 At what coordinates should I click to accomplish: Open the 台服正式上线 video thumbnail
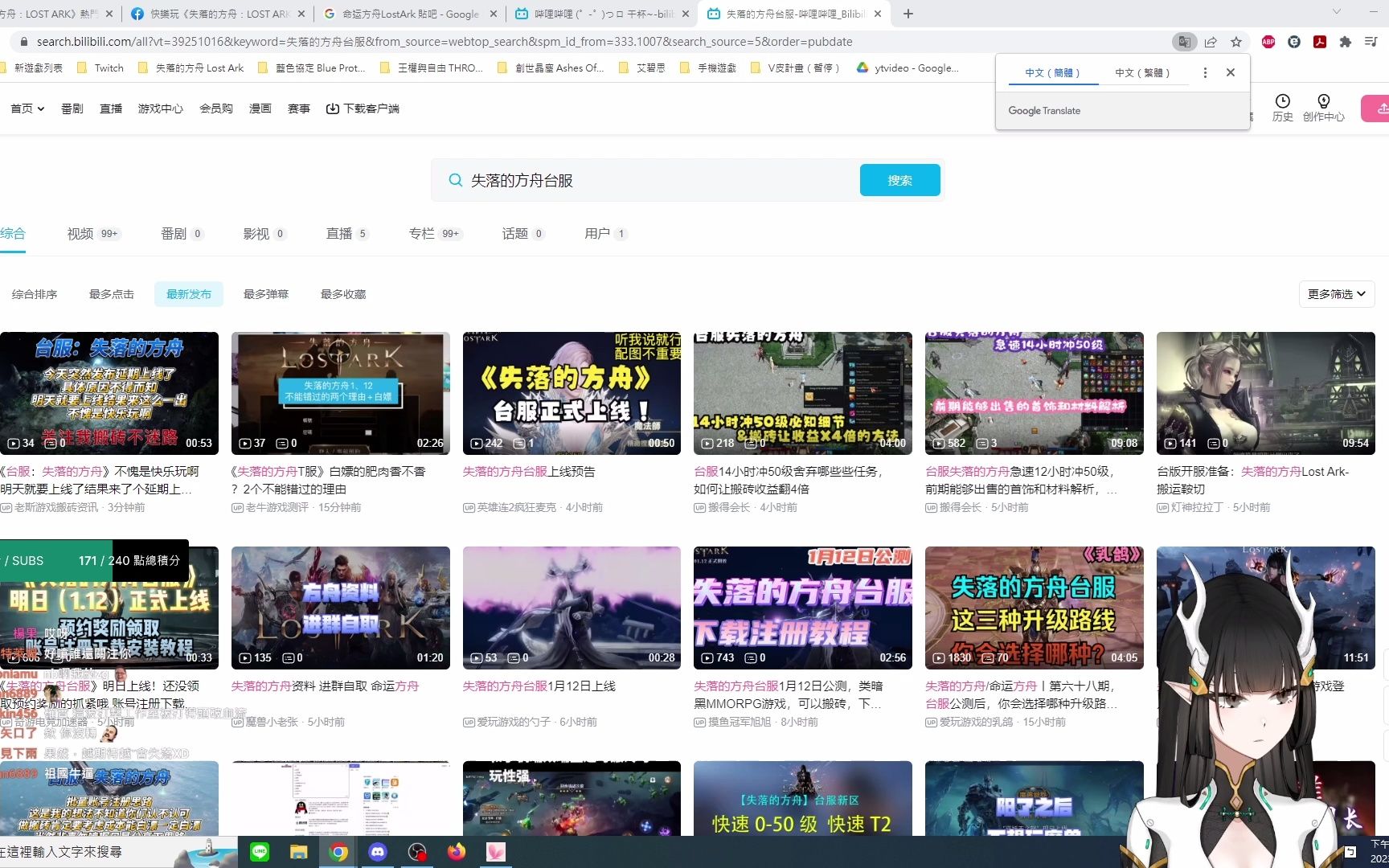(x=572, y=393)
